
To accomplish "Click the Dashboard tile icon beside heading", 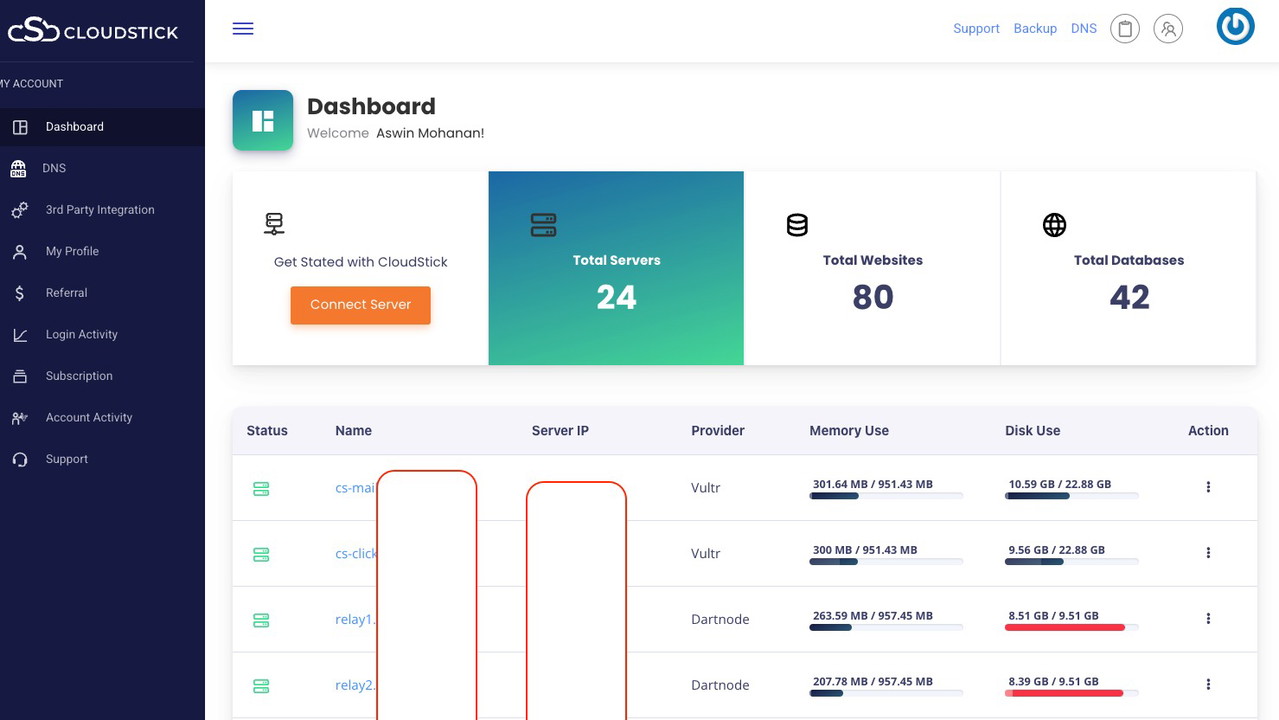I will click(x=263, y=121).
